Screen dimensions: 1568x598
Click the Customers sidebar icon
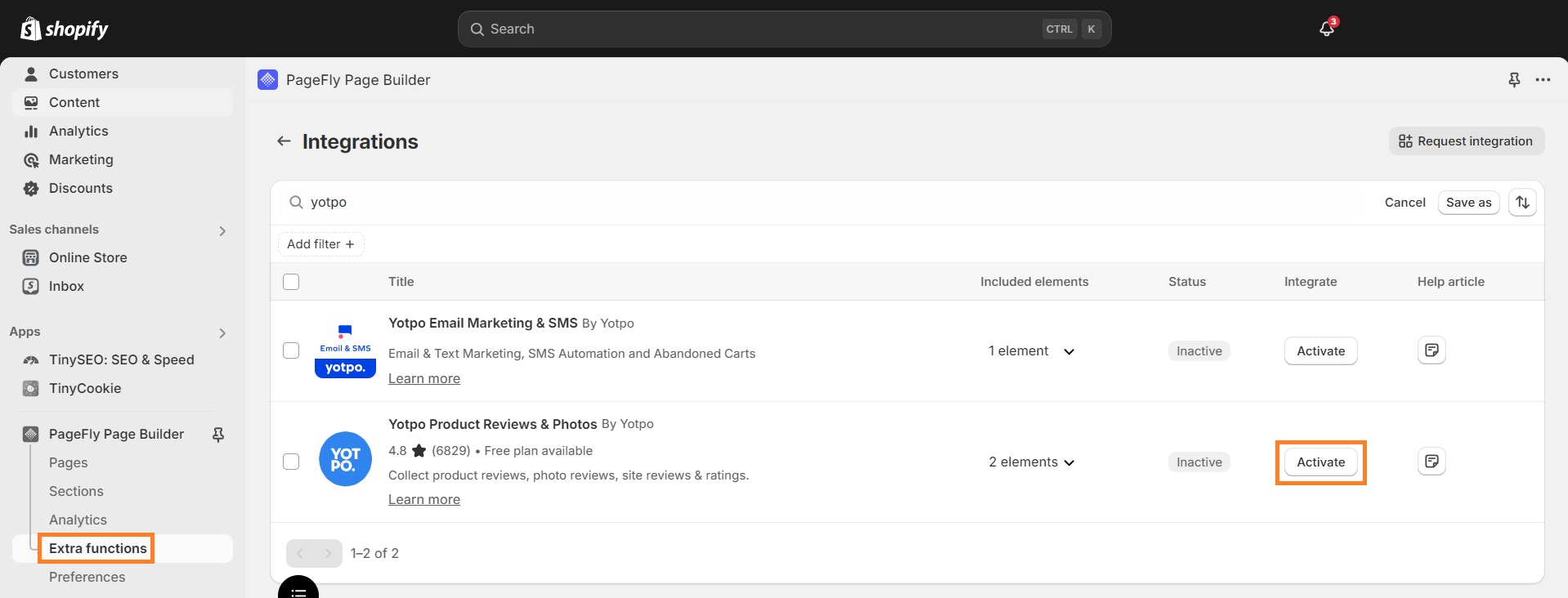click(x=31, y=74)
